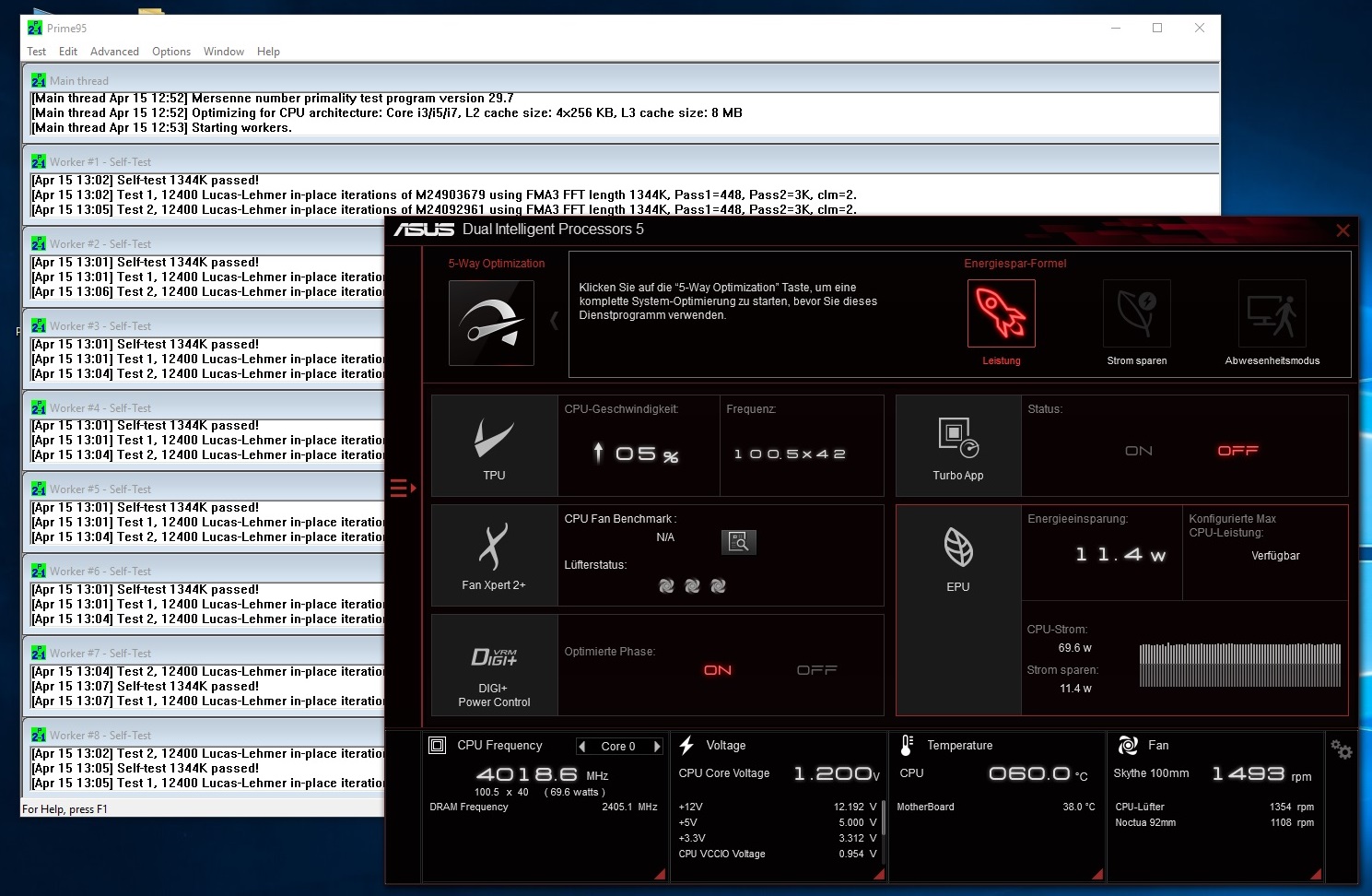Select next CPU core with right arrow
The image size is (1372, 896).
pyautogui.click(x=657, y=747)
